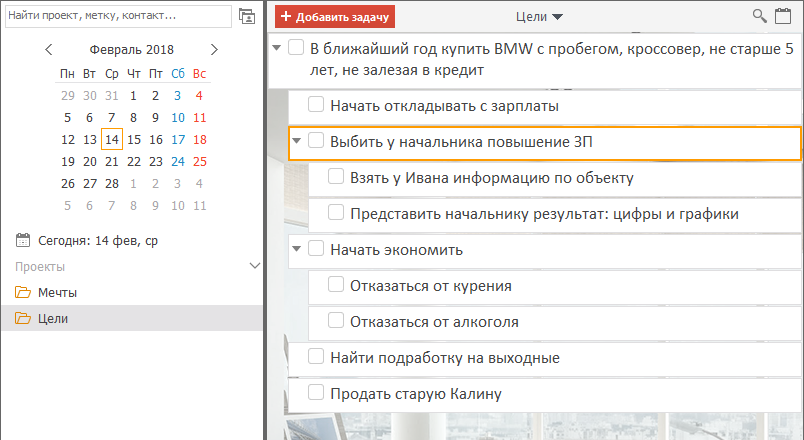
Task: Select February 28 in calendar
Action: [x=112, y=184]
